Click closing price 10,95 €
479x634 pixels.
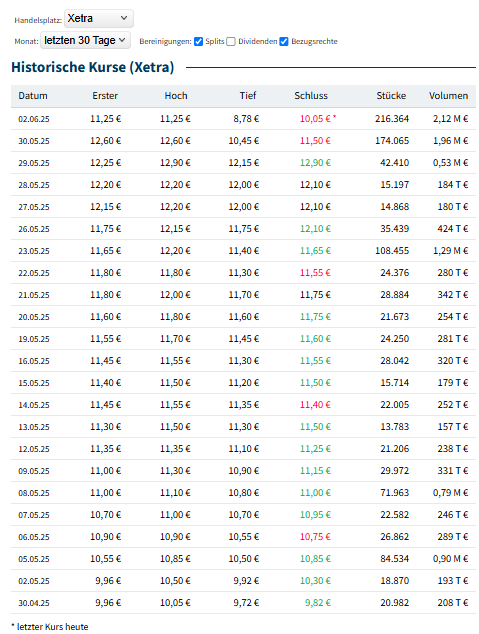tap(315, 515)
